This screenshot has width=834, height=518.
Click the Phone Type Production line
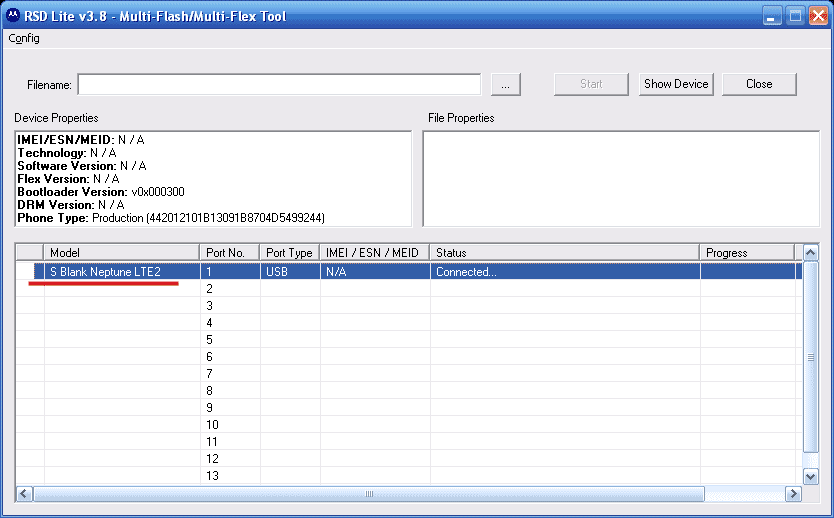click(x=171, y=218)
